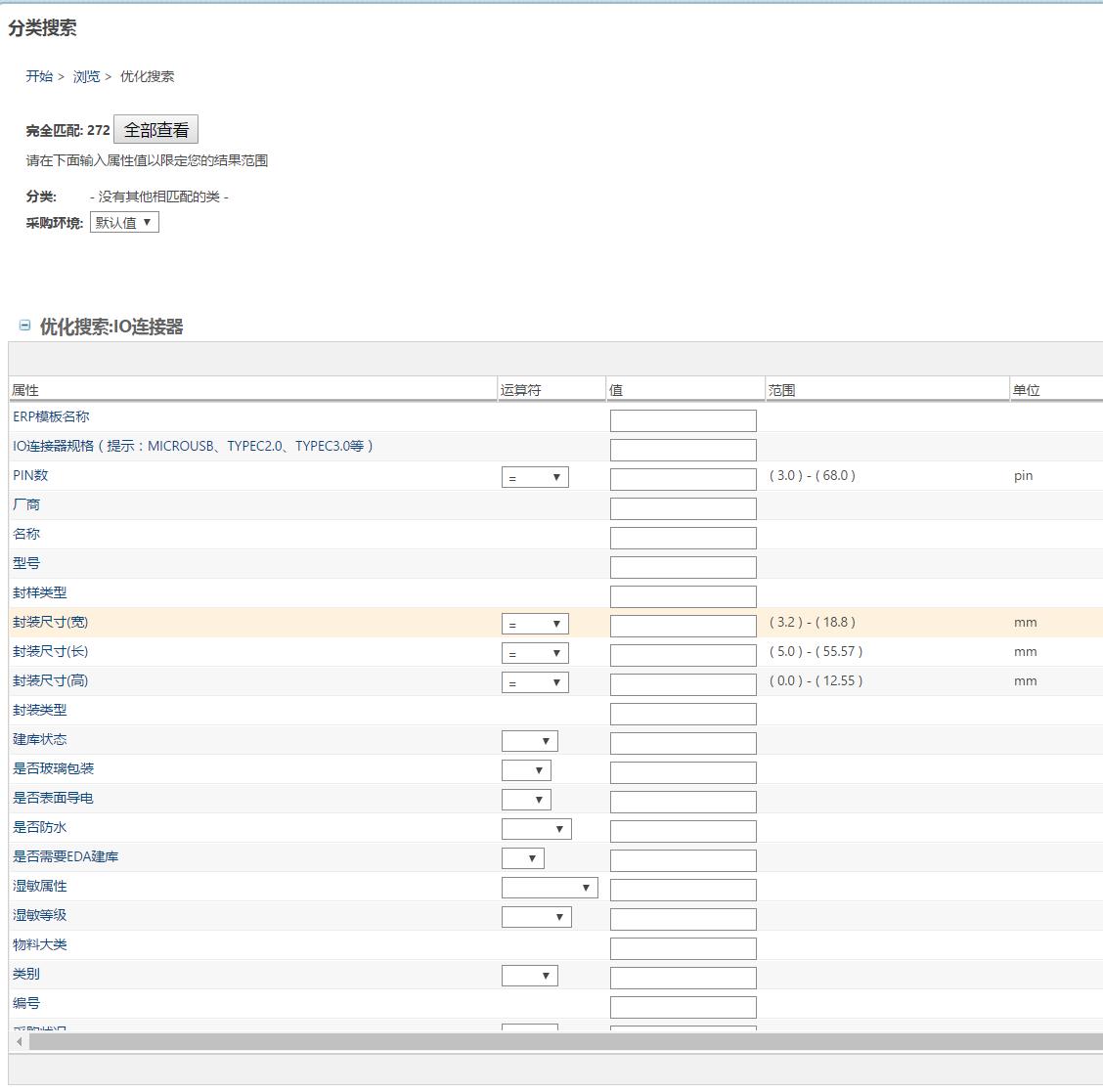This screenshot has width=1103, height=1092.
Task: Click the 是否表面导电 value field
Action: tap(684, 803)
